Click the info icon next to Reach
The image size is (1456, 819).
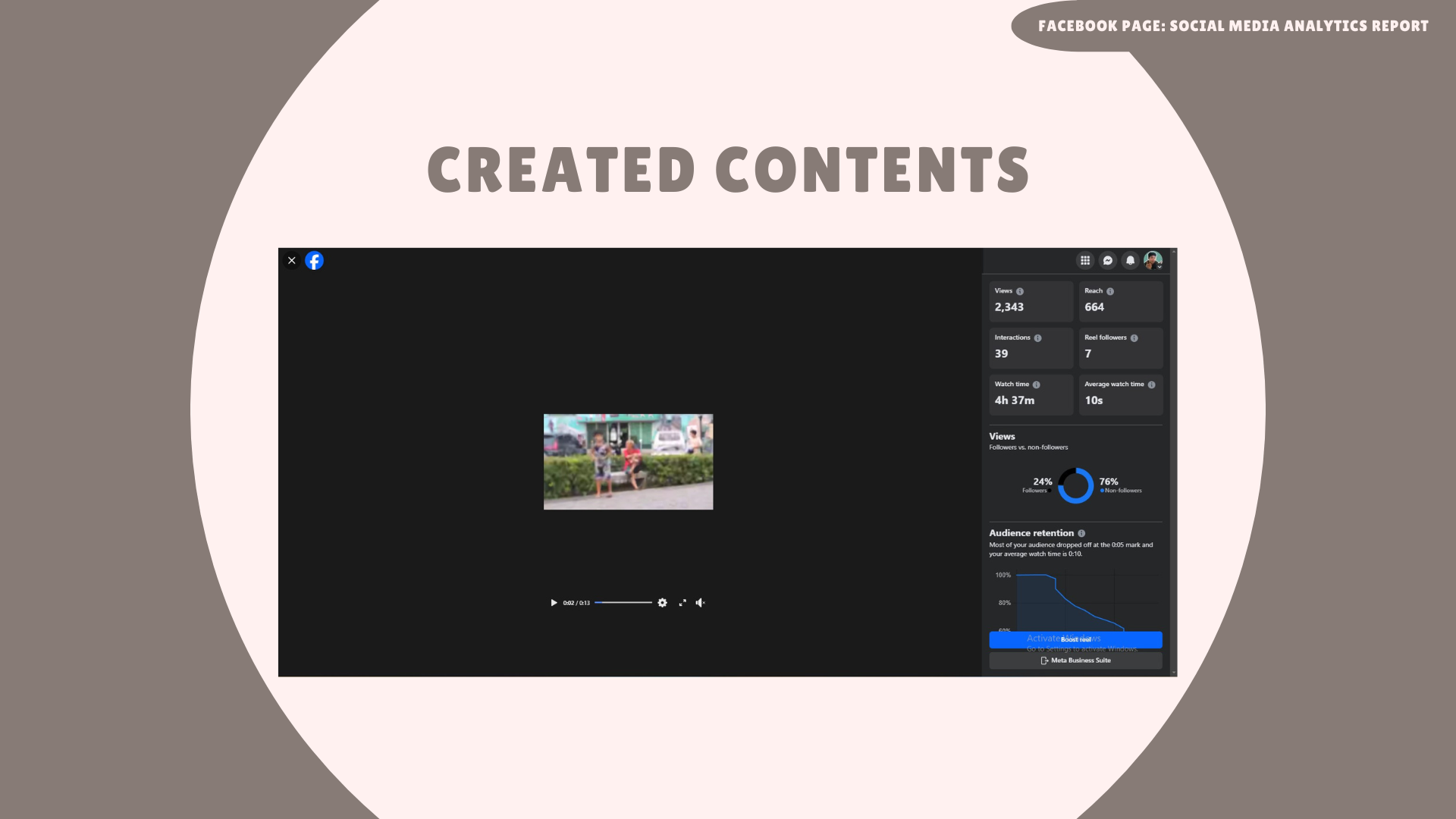click(1110, 291)
